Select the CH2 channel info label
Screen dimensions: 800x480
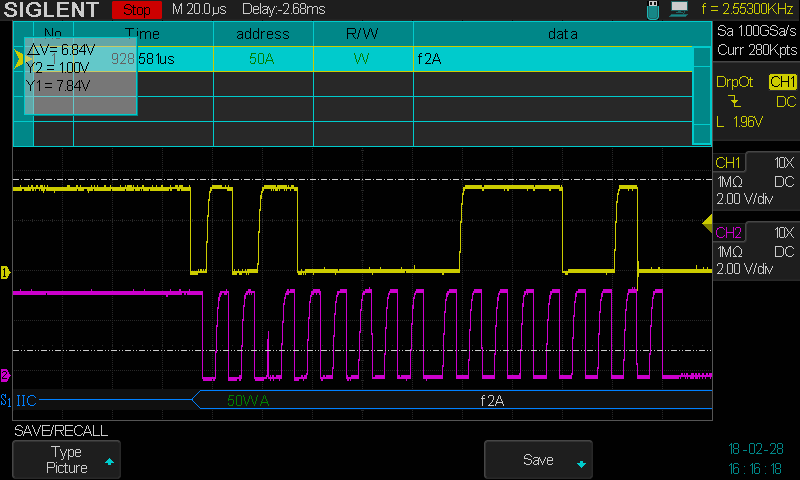coord(728,233)
